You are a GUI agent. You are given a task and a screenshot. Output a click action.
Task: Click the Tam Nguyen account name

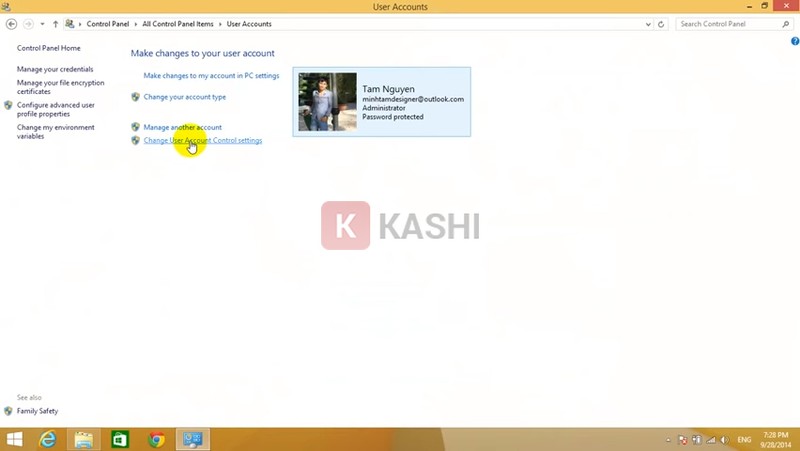pyautogui.click(x=388, y=89)
